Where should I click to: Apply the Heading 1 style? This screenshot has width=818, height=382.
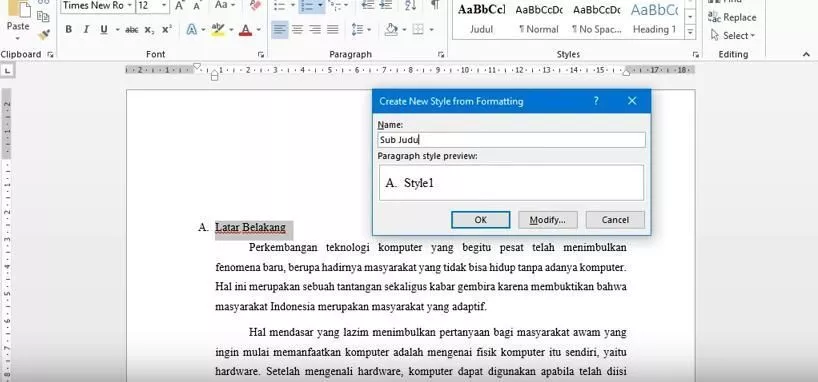654,18
